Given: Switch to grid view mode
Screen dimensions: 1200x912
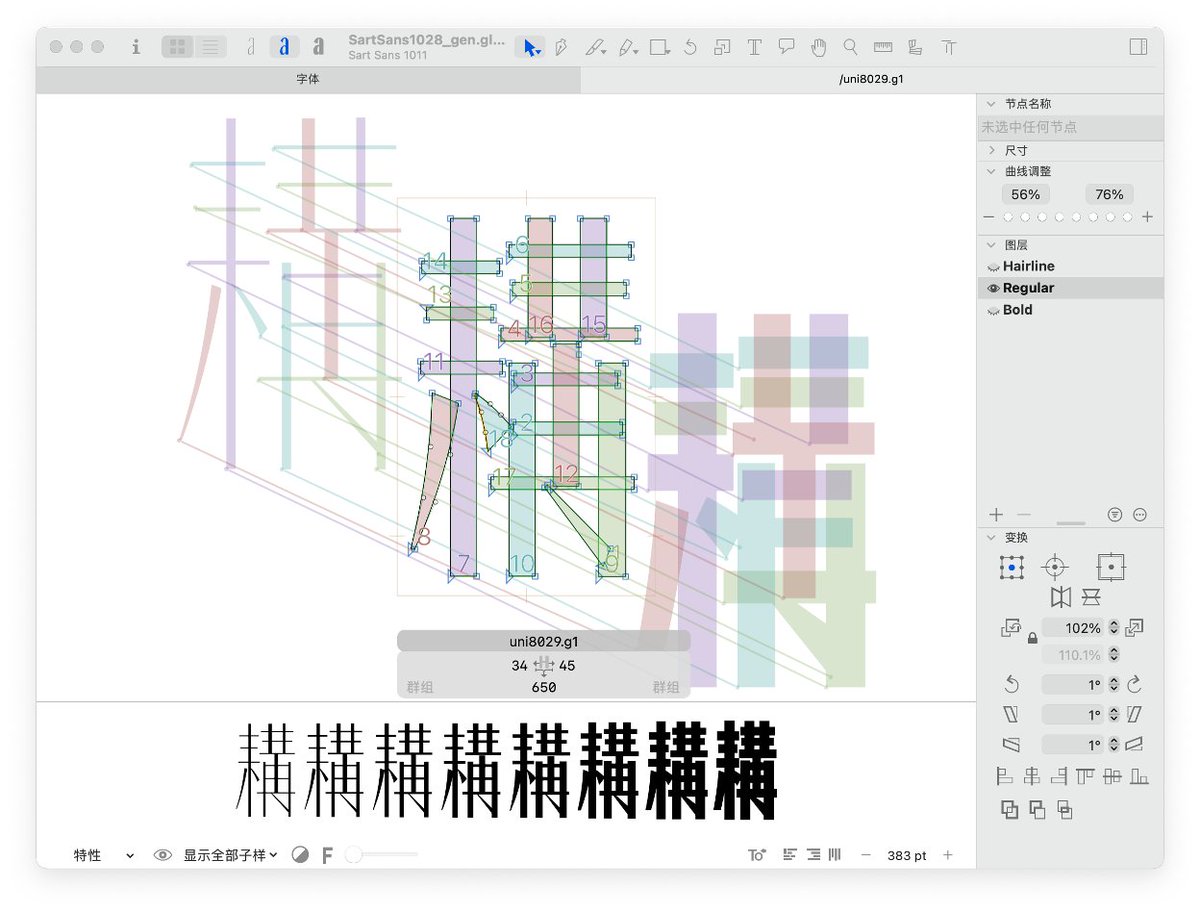Looking at the screenshot, I should pos(178,46).
